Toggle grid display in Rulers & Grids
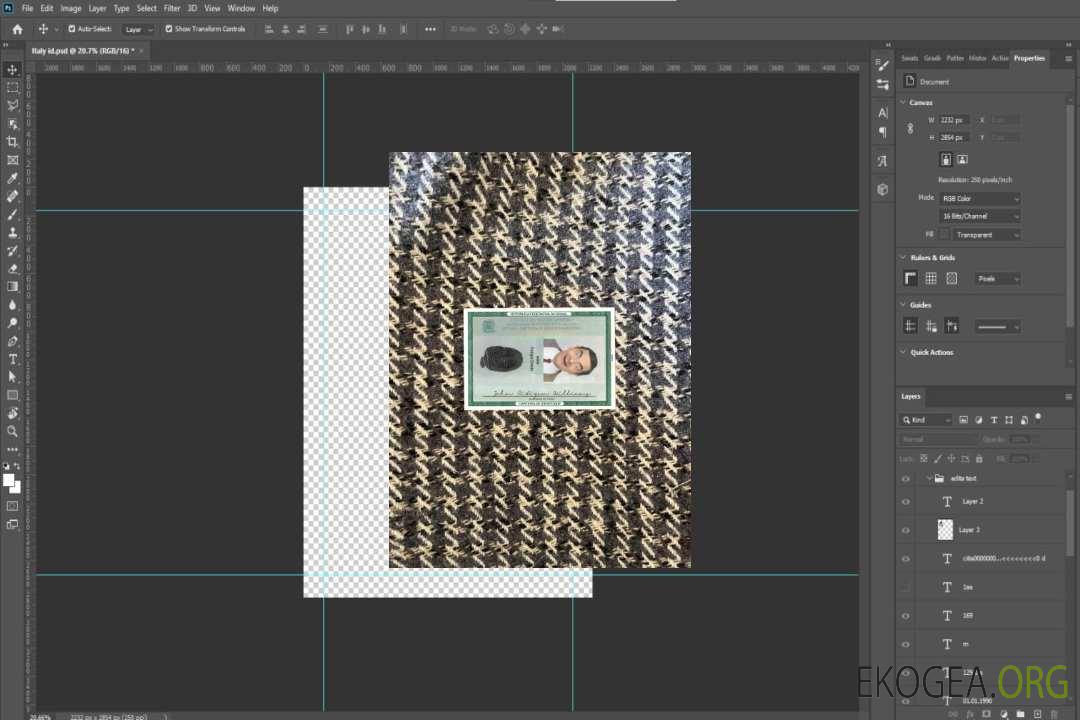Image resolution: width=1080 pixels, height=720 pixels. 931,278
